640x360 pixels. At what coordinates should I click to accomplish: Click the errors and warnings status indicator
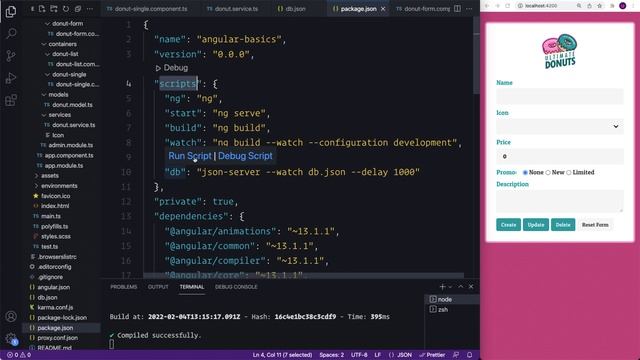coord(19,355)
